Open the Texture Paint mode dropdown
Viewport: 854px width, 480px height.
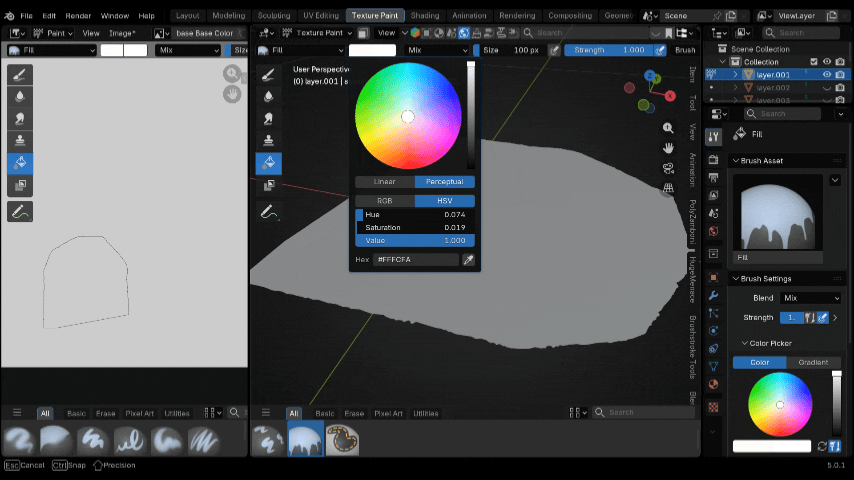[316, 33]
